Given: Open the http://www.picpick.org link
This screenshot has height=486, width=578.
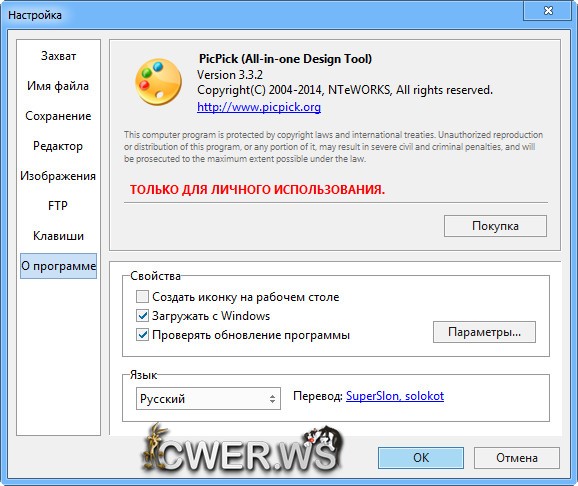Looking at the screenshot, I should tap(259, 107).
